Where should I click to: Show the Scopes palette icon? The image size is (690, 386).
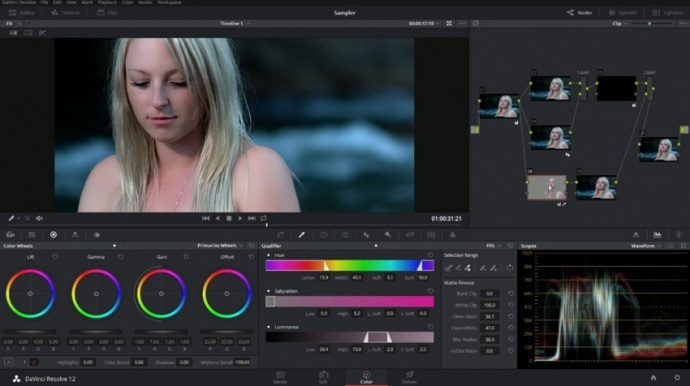click(657, 235)
